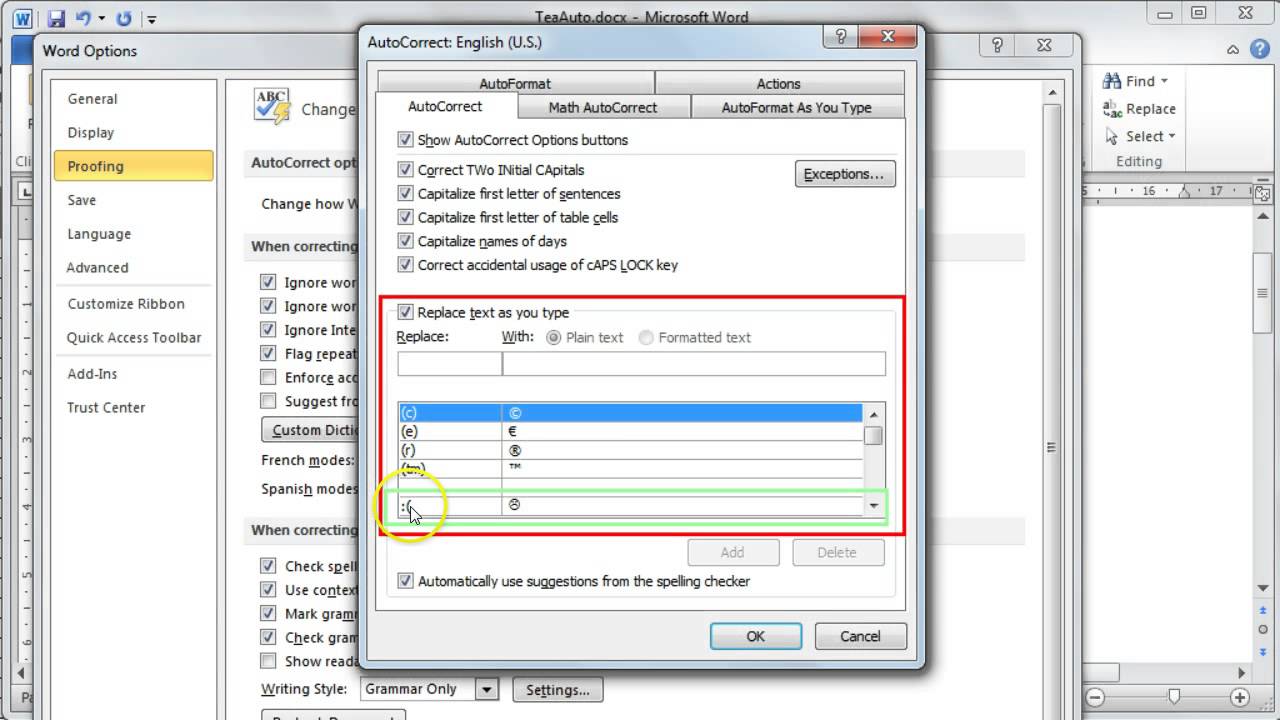The image size is (1280, 720).
Task: Click Cancel in AutoCorrect dialog
Action: pos(860,636)
